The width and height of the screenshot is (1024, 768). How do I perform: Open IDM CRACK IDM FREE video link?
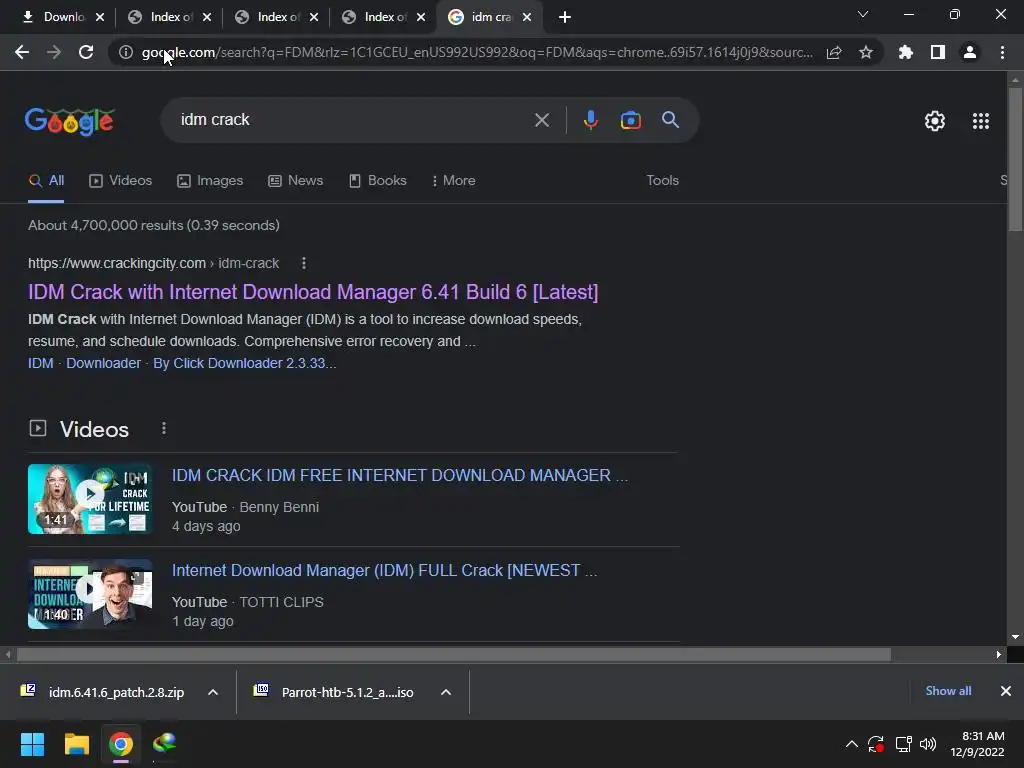pyautogui.click(x=400, y=475)
